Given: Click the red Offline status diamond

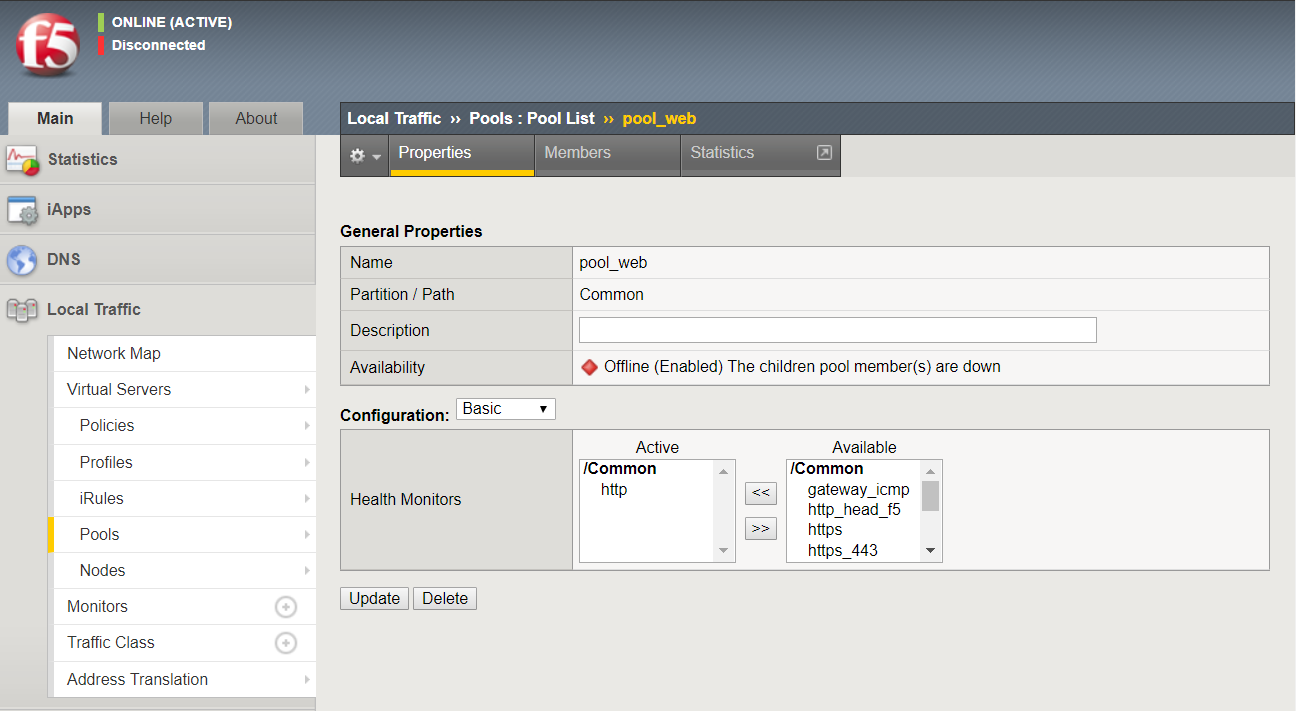Looking at the screenshot, I should click(590, 367).
